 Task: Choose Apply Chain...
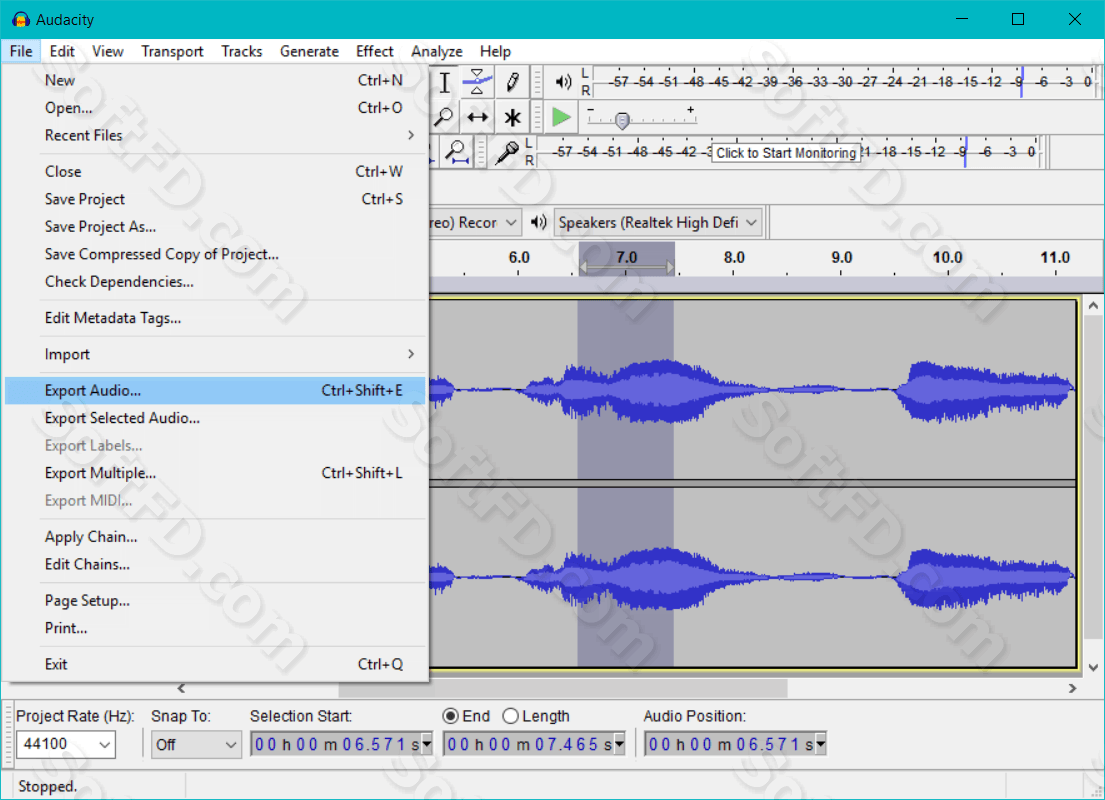click(x=215, y=537)
